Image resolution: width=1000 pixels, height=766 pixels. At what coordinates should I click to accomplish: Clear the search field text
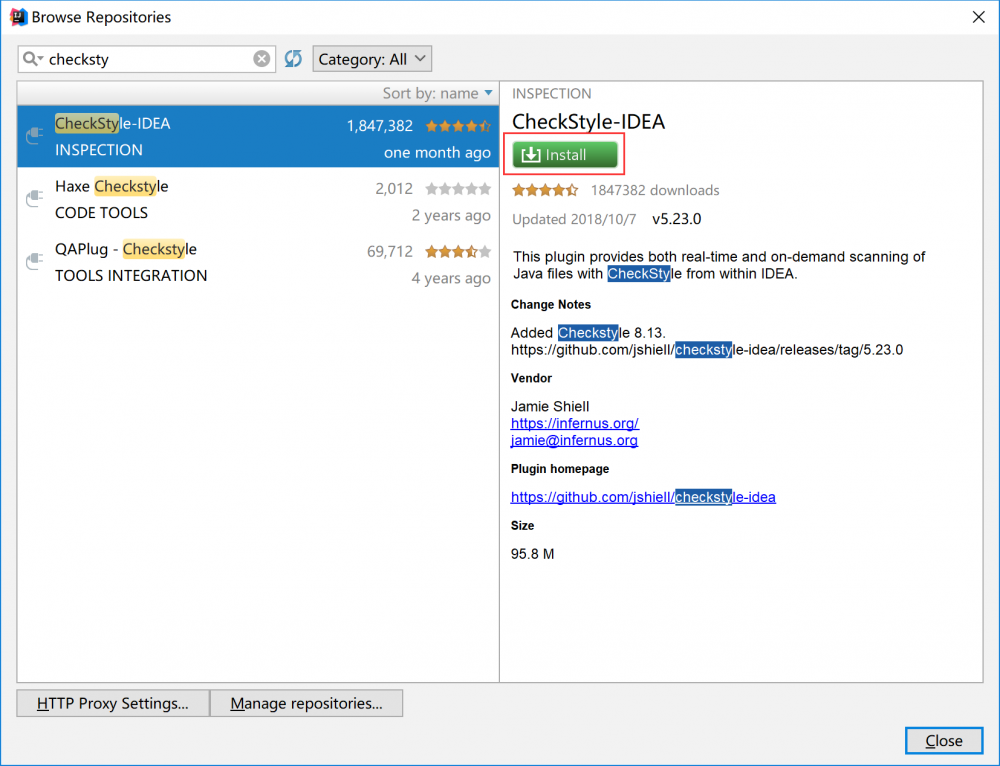tap(261, 59)
